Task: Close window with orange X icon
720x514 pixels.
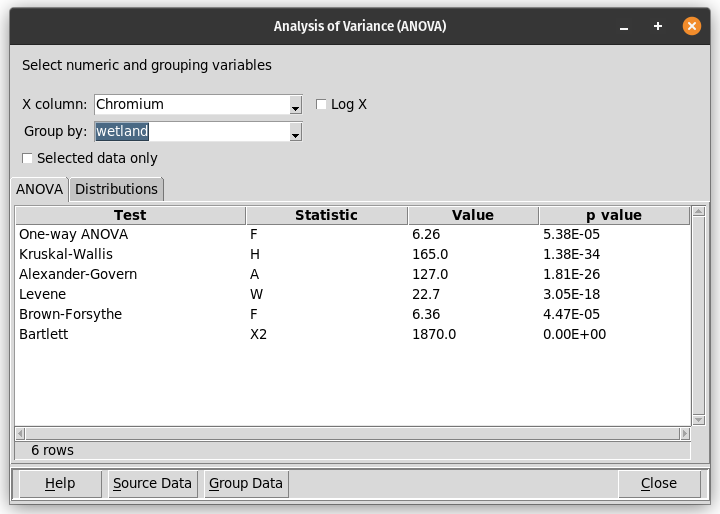Action: (x=692, y=26)
